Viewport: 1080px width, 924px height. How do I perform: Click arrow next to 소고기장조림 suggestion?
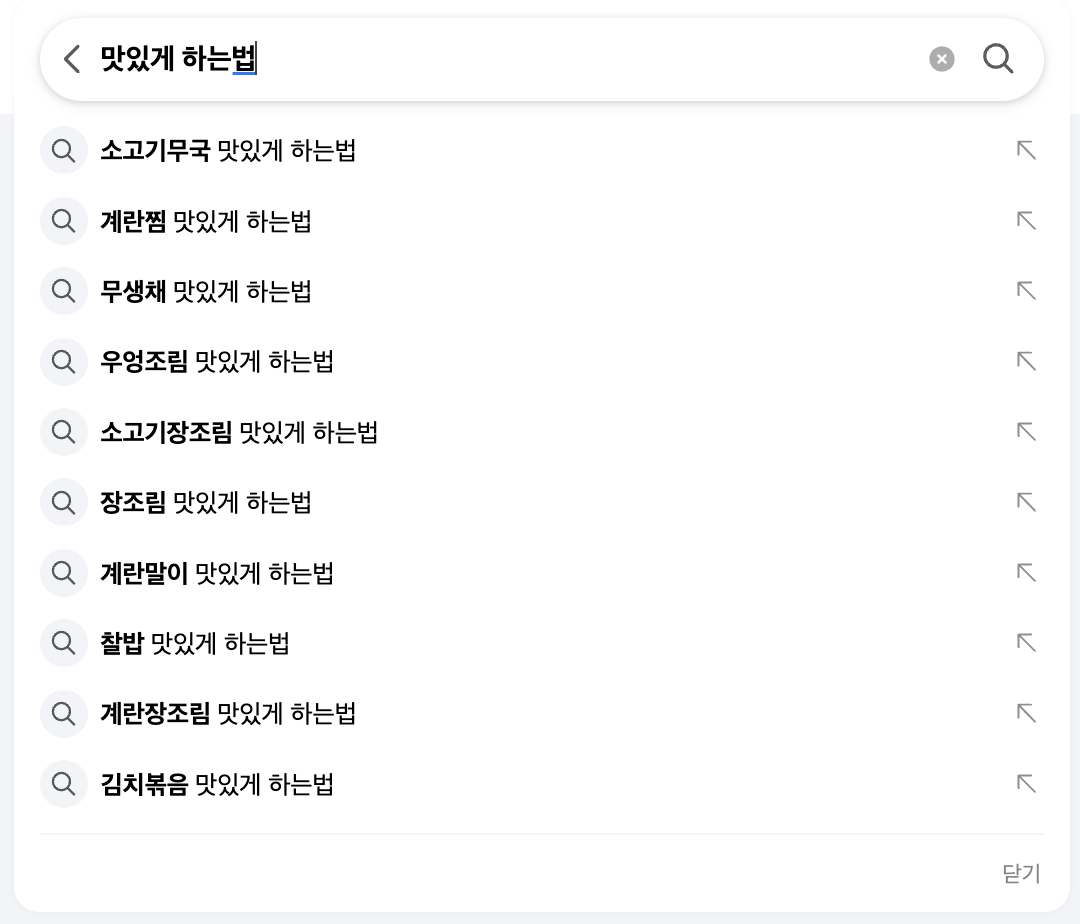[x=1026, y=432]
